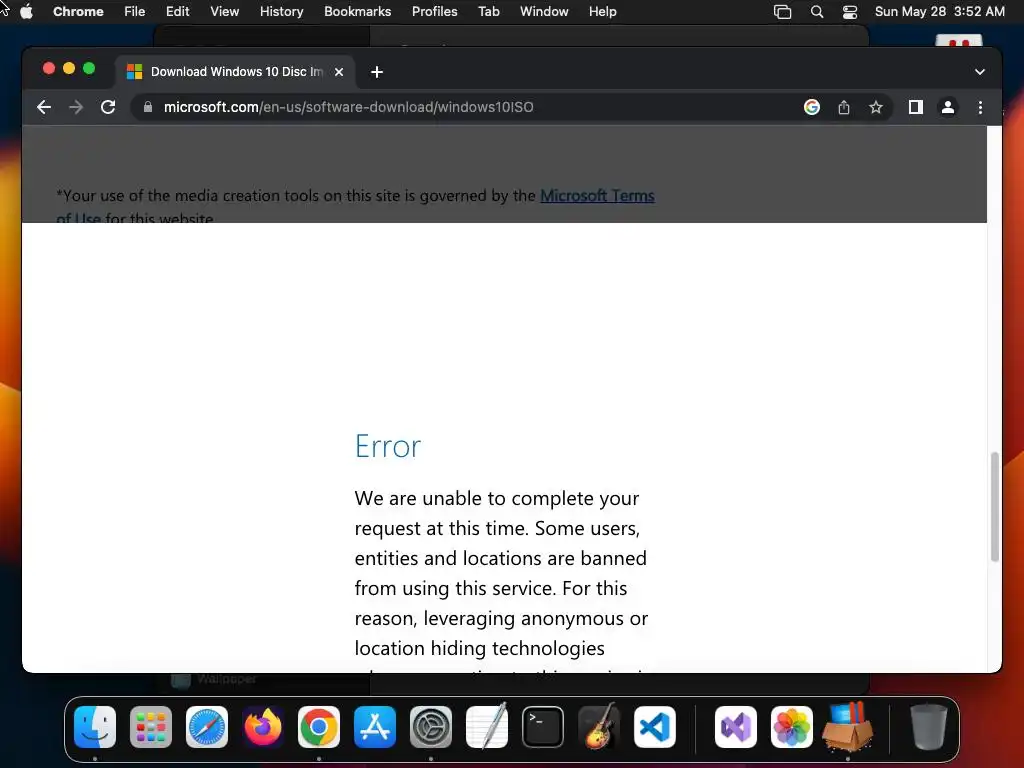This screenshot has height=768, width=1024.
Task: Open the Chrome profile avatar
Action: (x=948, y=107)
